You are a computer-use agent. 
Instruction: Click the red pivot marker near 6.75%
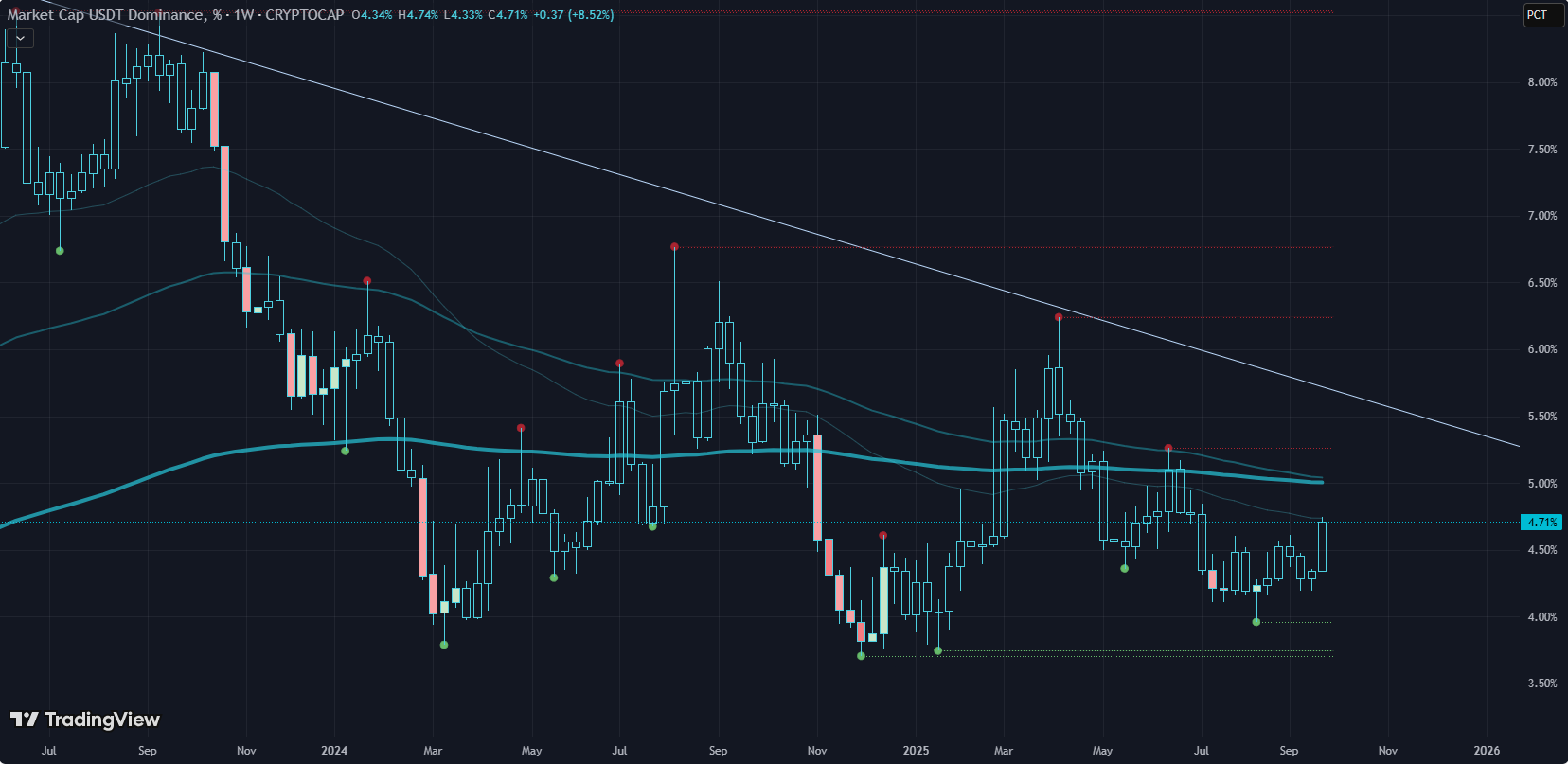click(x=674, y=247)
